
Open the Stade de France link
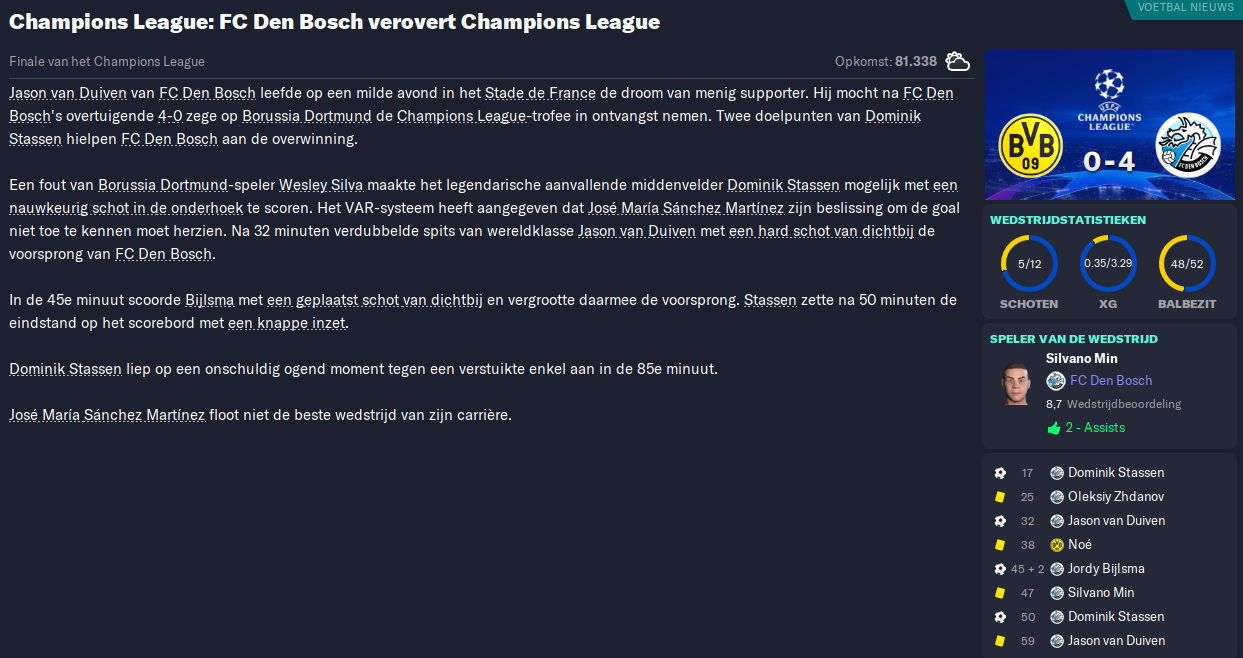pos(540,93)
